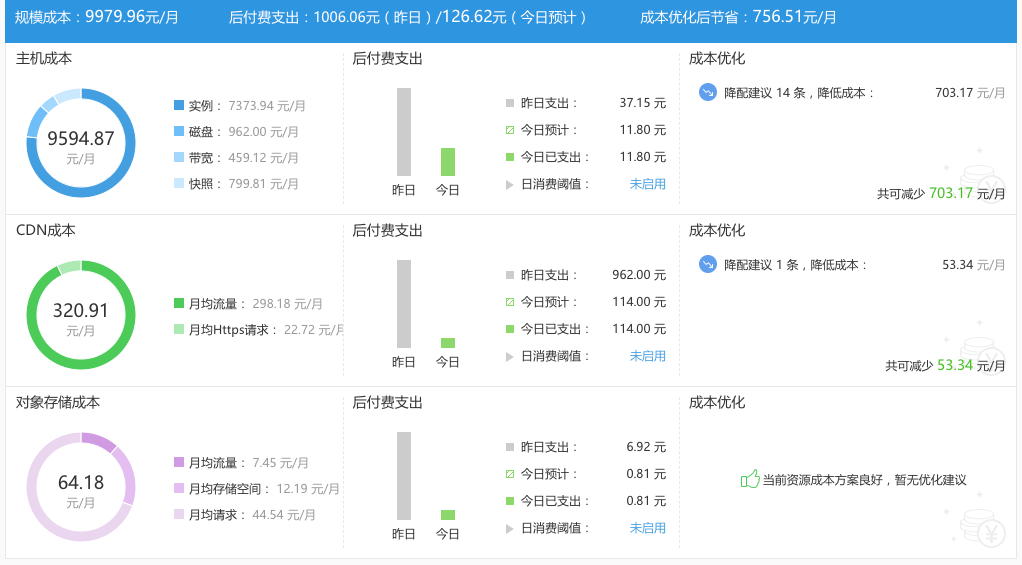Click the green 今日 bar in CDN成本 row

[447, 343]
